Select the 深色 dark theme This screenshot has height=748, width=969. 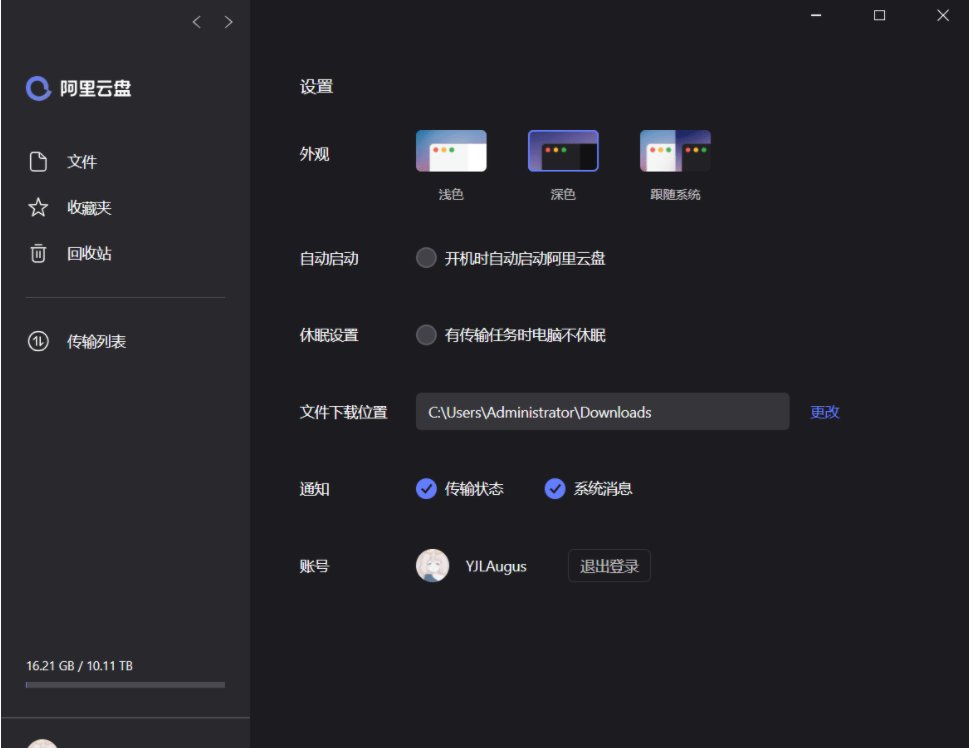point(562,150)
